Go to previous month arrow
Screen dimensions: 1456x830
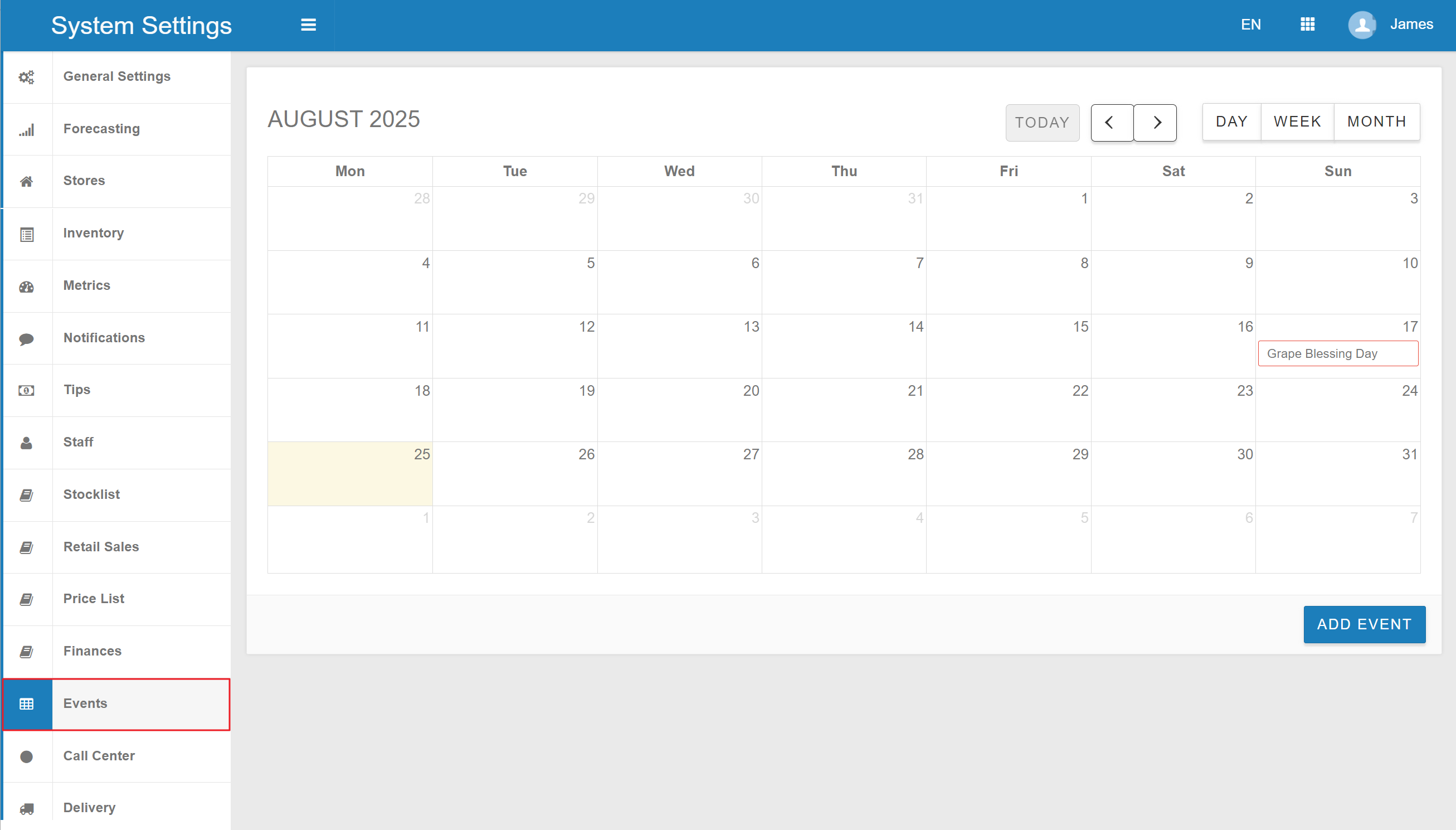click(x=1111, y=123)
